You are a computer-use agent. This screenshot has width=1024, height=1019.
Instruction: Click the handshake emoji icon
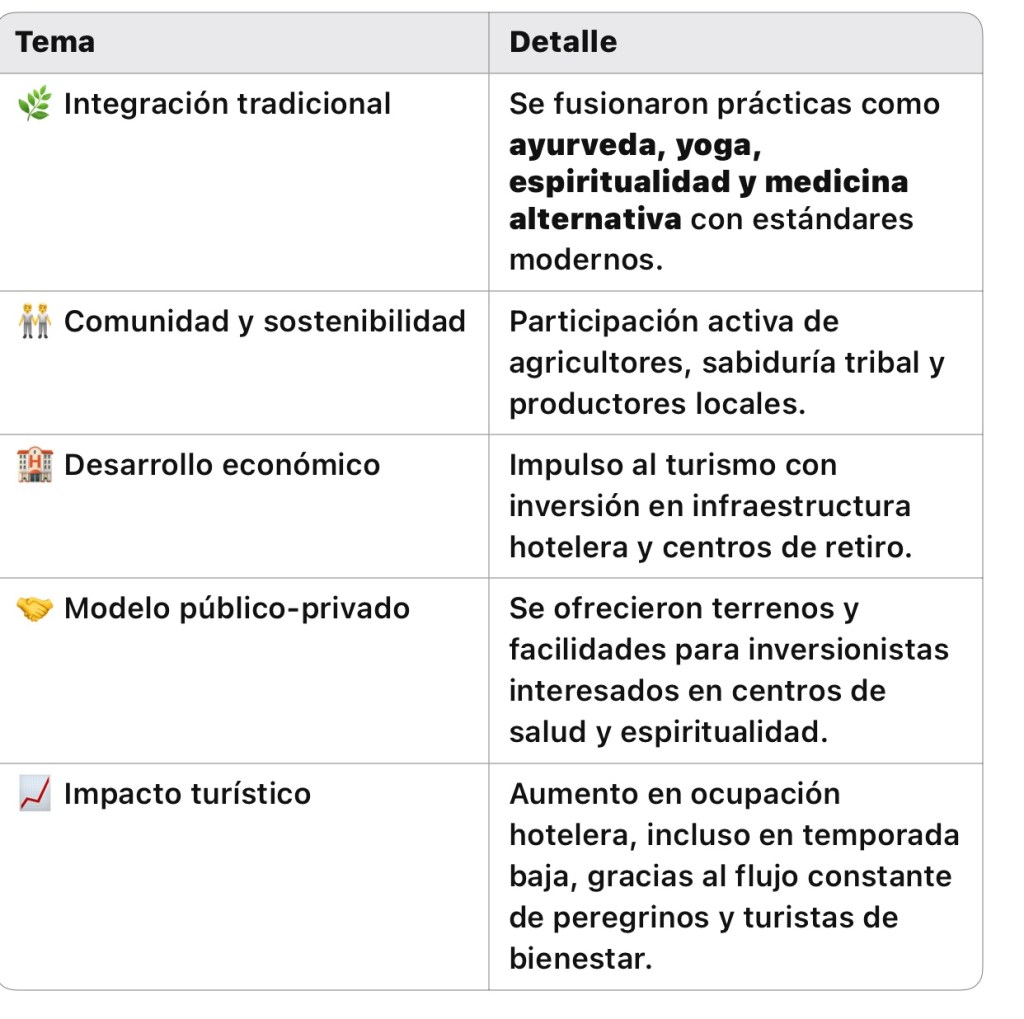(35, 609)
